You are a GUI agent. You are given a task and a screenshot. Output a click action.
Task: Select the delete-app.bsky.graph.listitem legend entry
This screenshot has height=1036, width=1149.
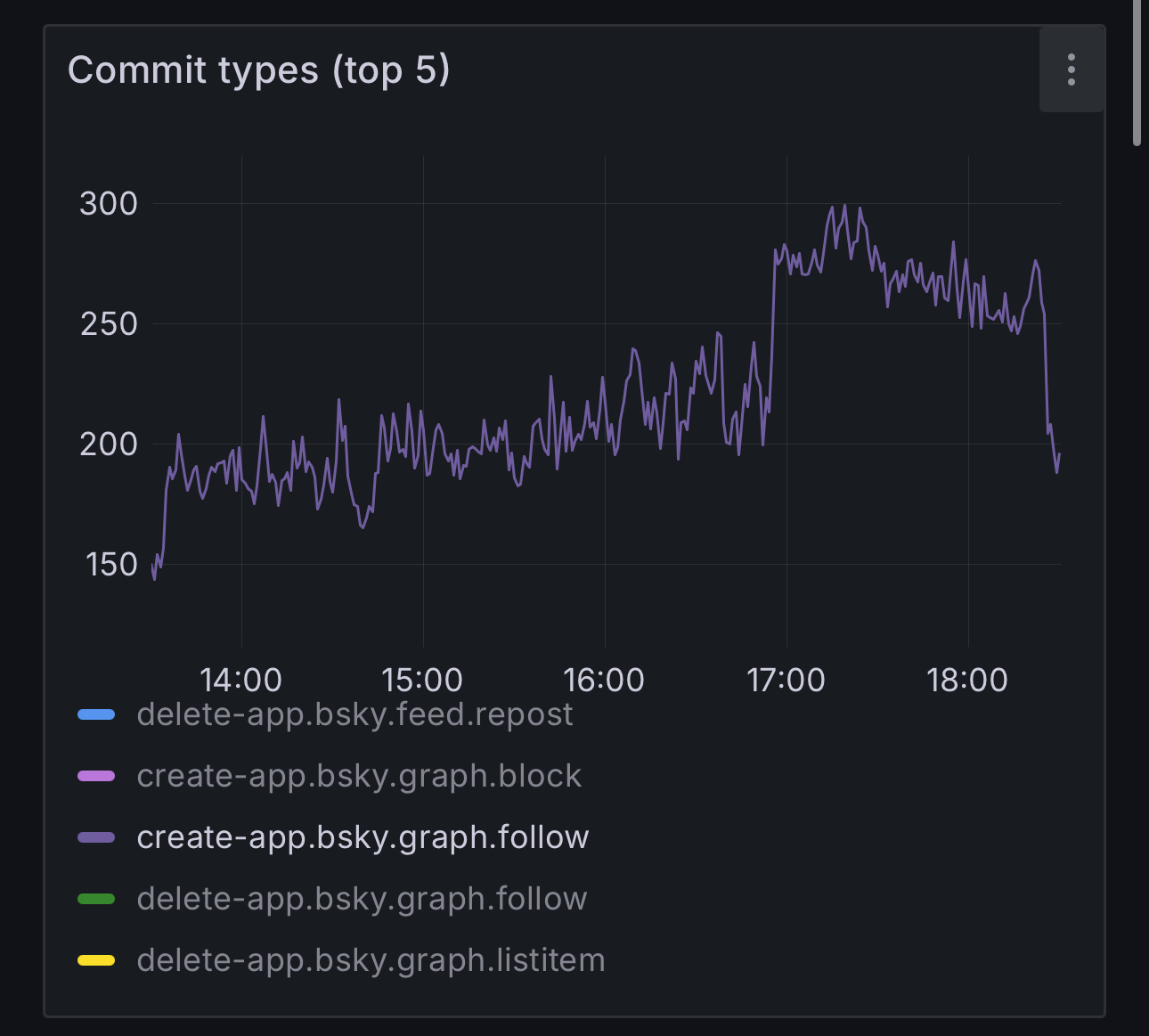tap(371, 960)
